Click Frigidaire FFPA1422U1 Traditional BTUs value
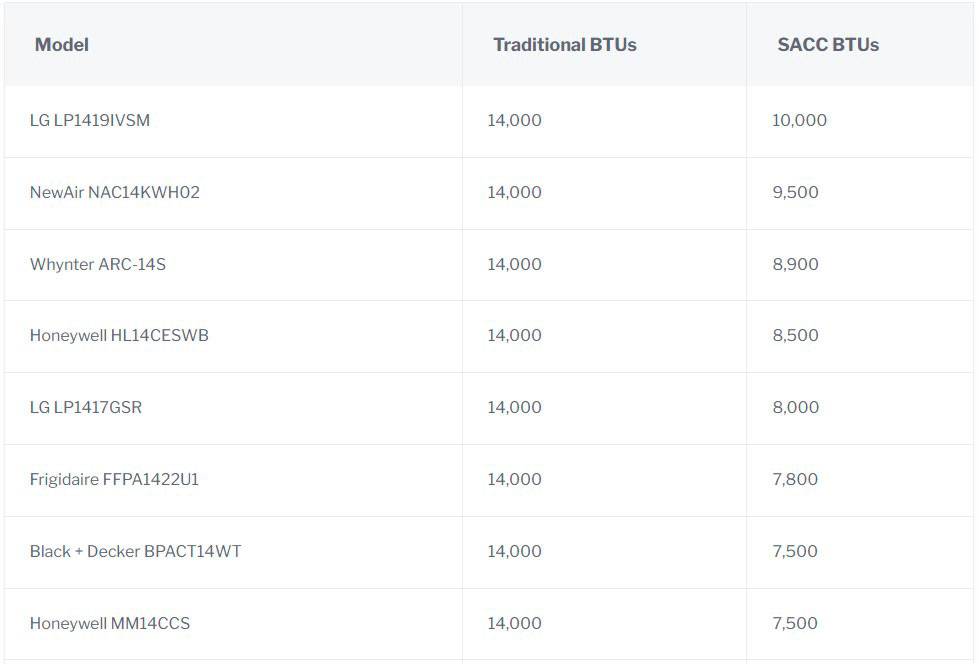The width and height of the screenshot is (979, 664). (514, 480)
